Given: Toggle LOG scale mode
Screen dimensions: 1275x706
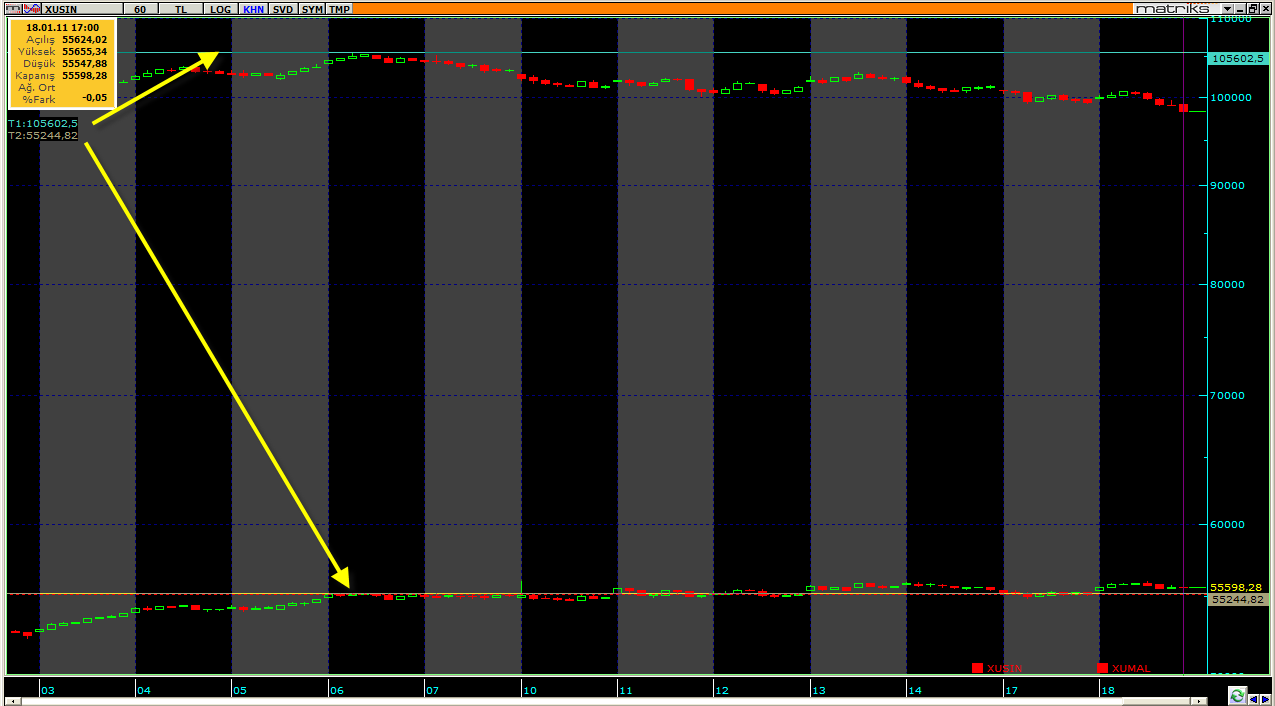Looking at the screenshot, I should [x=220, y=9].
